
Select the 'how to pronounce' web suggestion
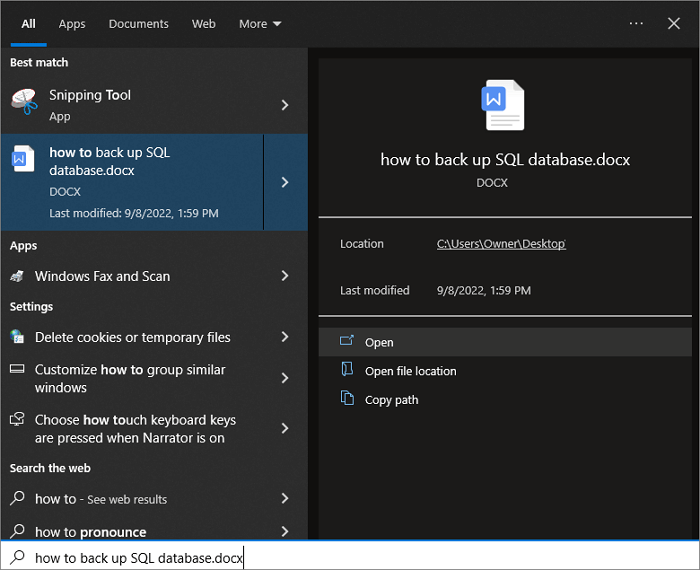91,531
